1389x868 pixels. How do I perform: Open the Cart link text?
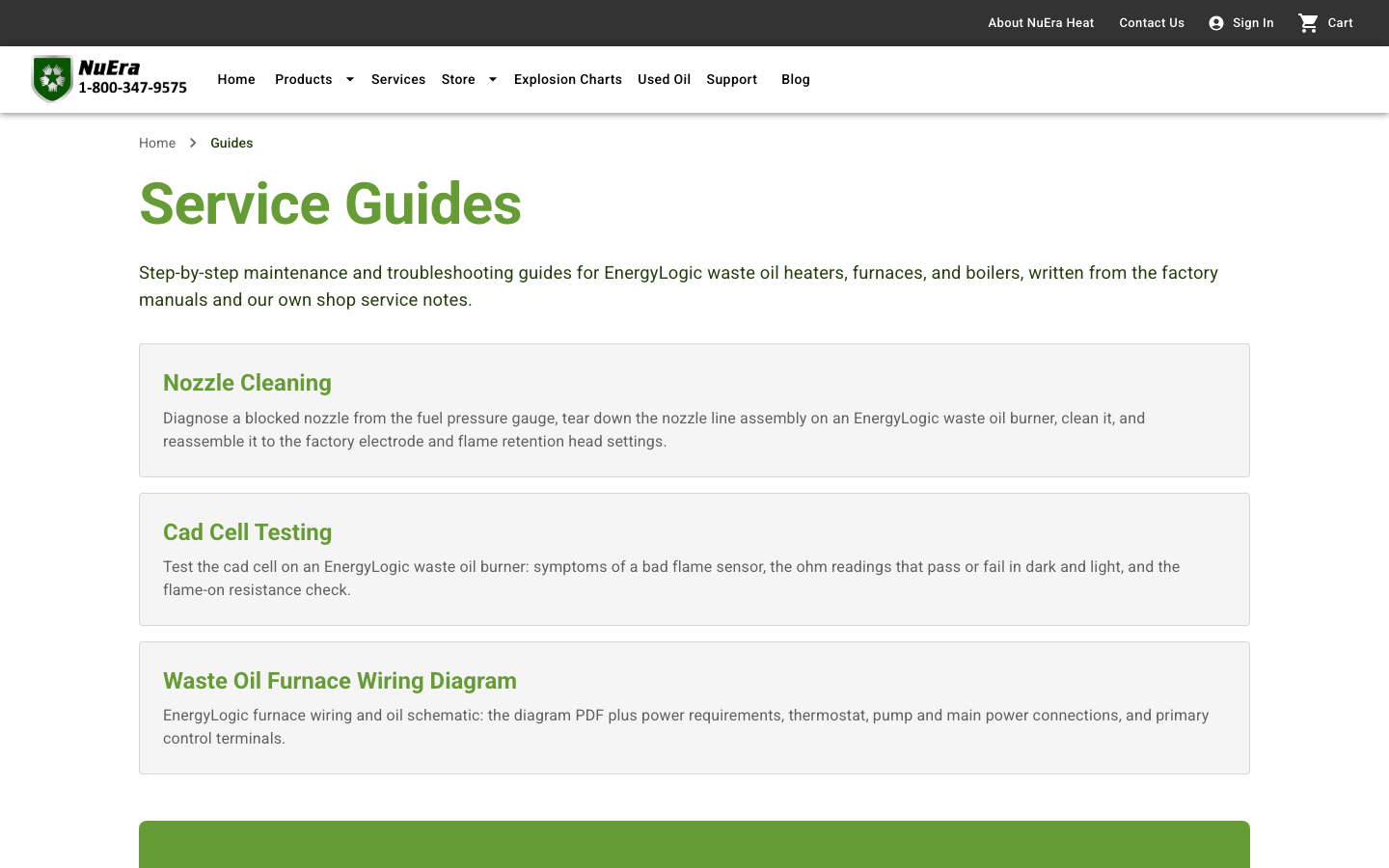pyautogui.click(x=1341, y=23)
